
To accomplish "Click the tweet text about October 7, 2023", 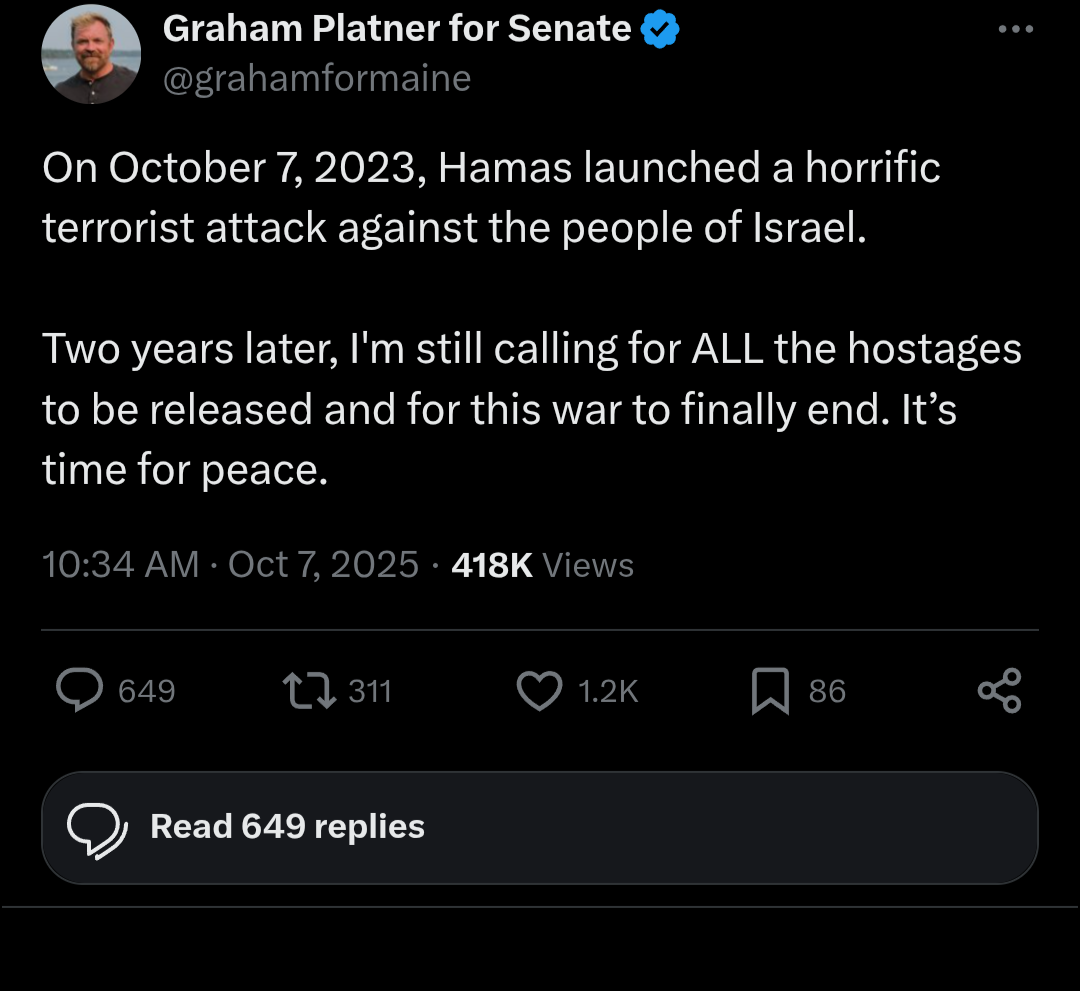I will click(490, 198).
